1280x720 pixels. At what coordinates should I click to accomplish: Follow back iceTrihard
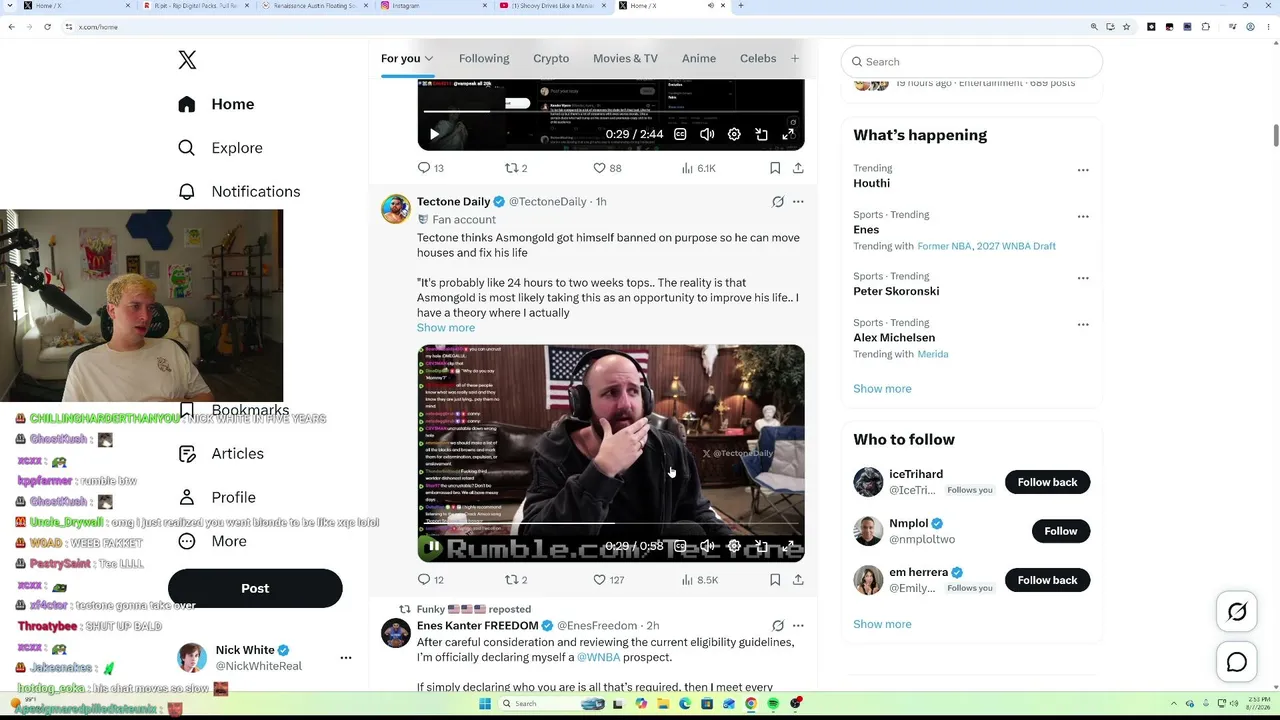coord(1047,482)
